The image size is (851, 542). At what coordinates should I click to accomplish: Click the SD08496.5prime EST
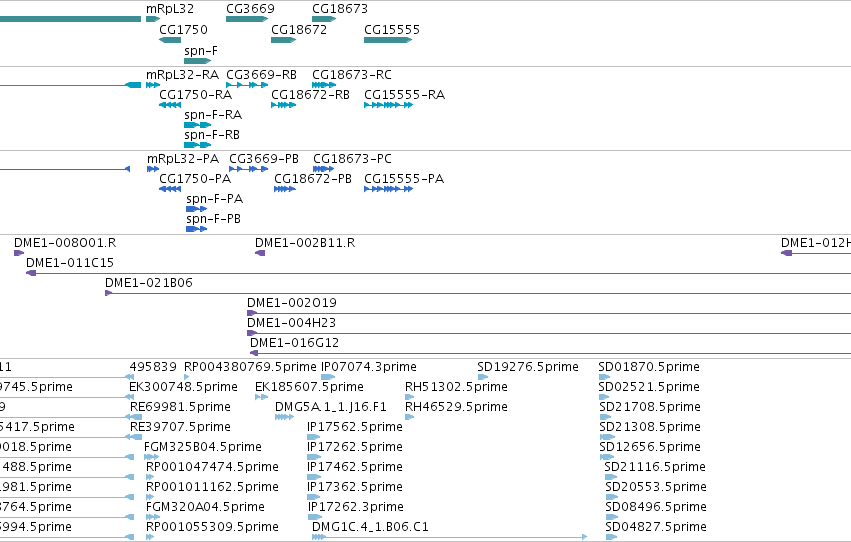click(x=612, y=517)
